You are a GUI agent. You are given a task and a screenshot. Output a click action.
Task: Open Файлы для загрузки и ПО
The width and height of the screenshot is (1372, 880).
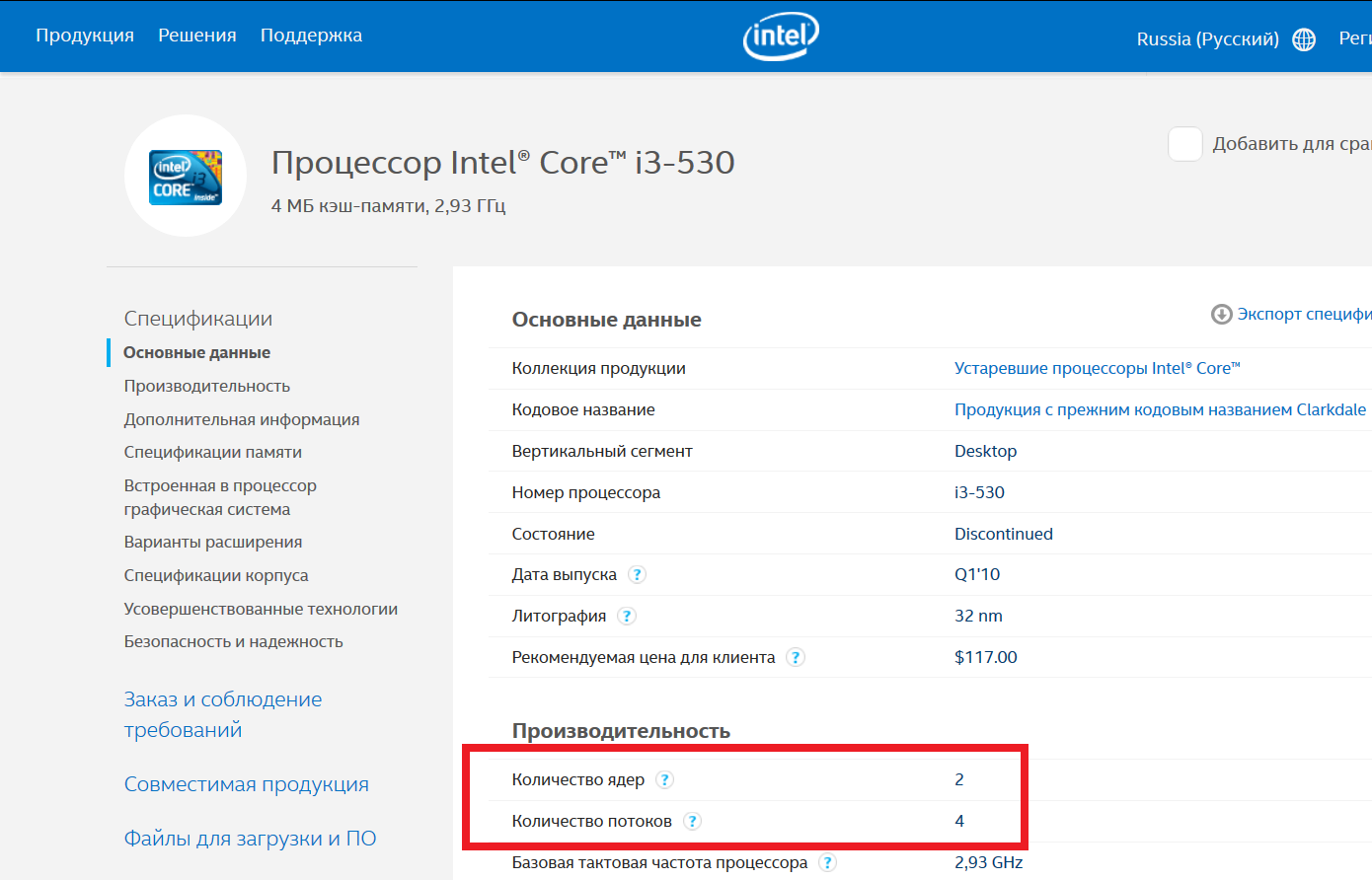click(x=250, y=839)
